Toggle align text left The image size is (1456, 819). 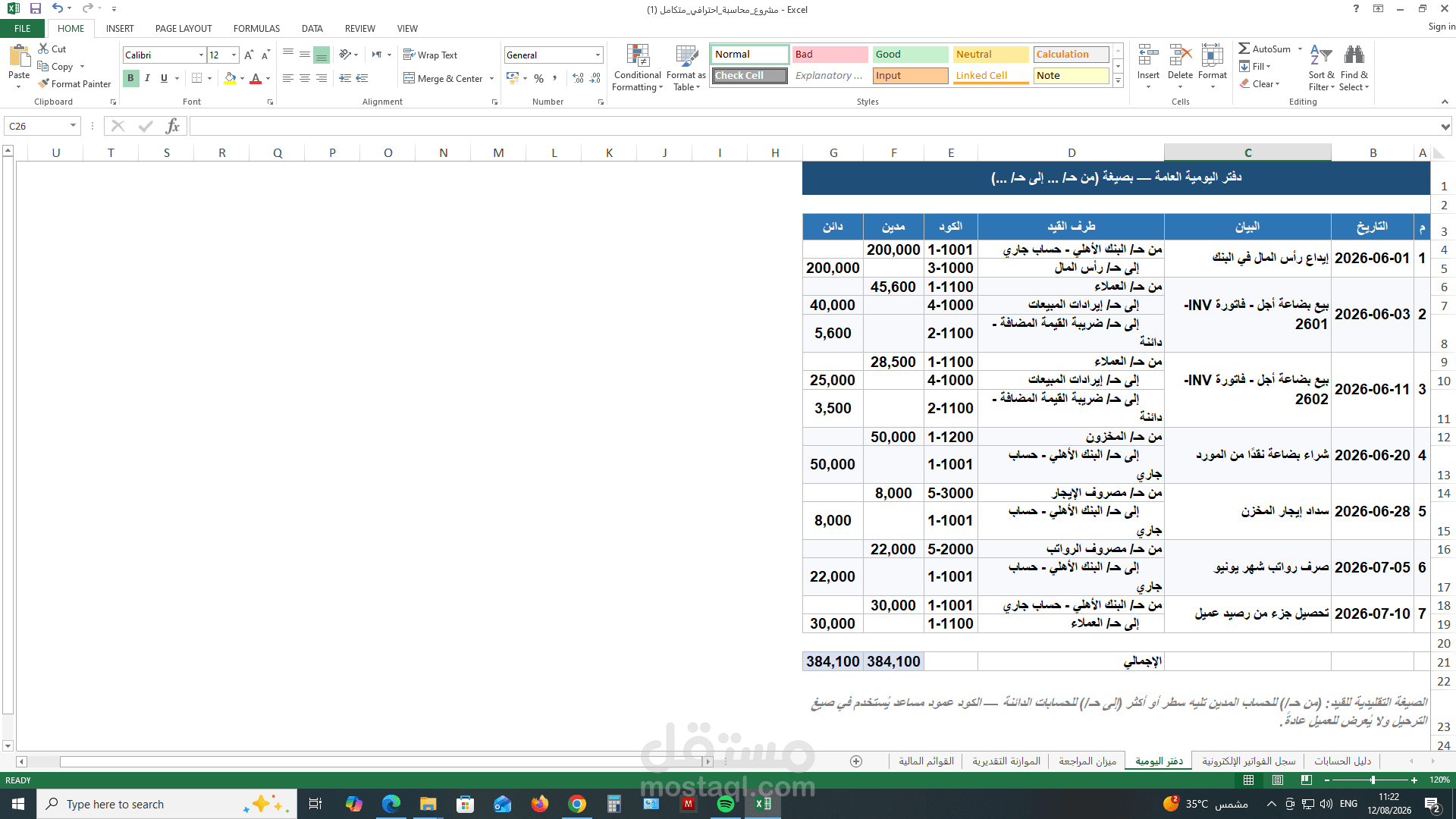288,78
